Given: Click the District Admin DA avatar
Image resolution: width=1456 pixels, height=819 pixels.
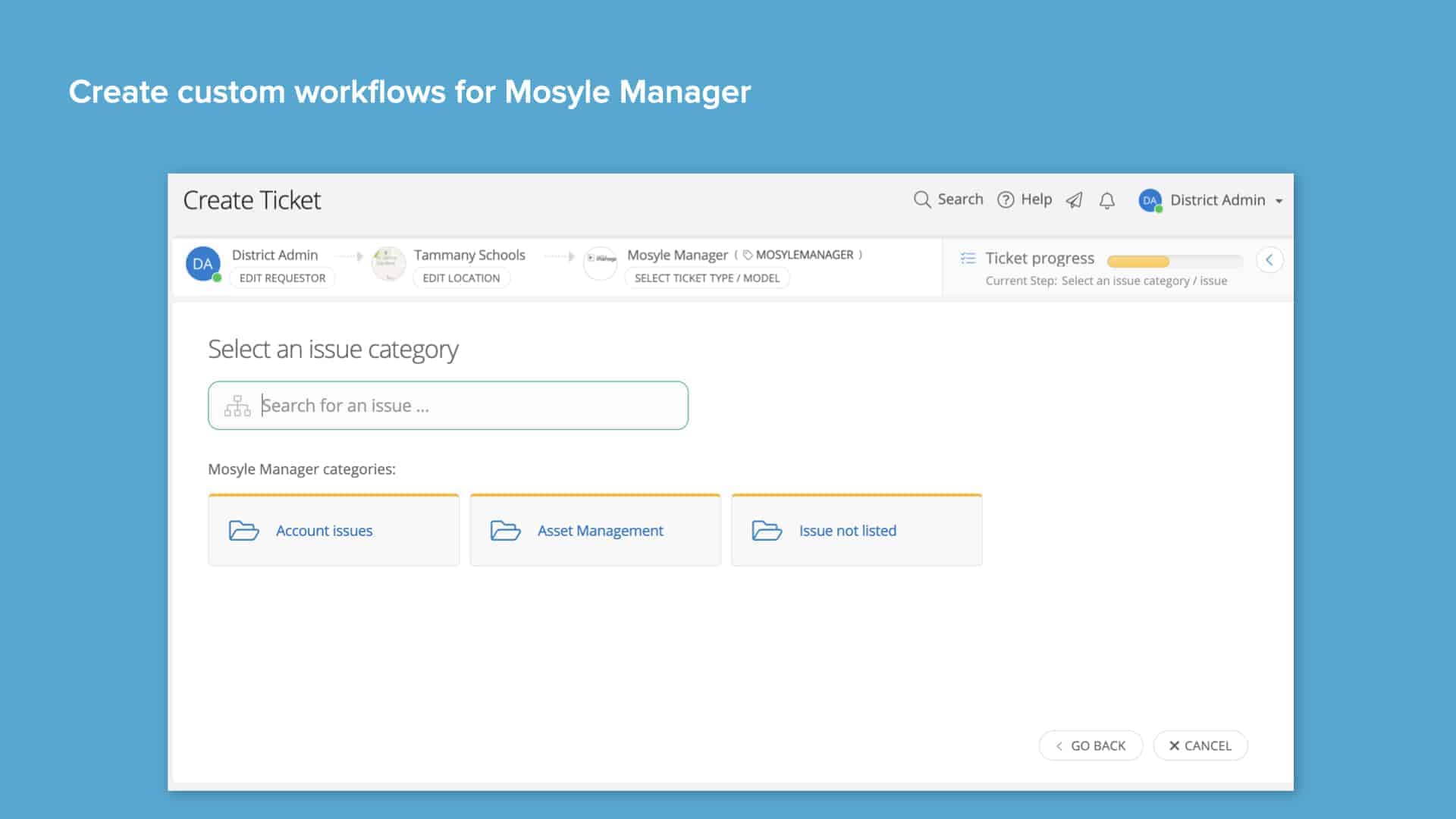Looking at the screenshot, I should (1149, 200).
